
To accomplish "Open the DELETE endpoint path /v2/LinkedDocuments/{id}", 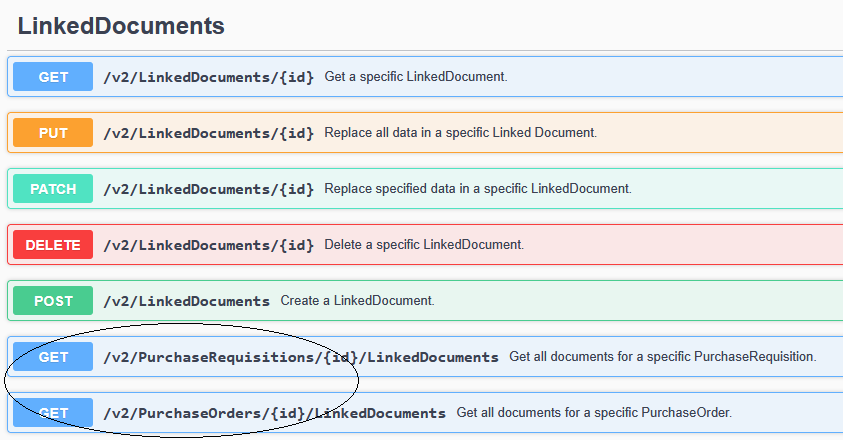I will tap(208, 245).
